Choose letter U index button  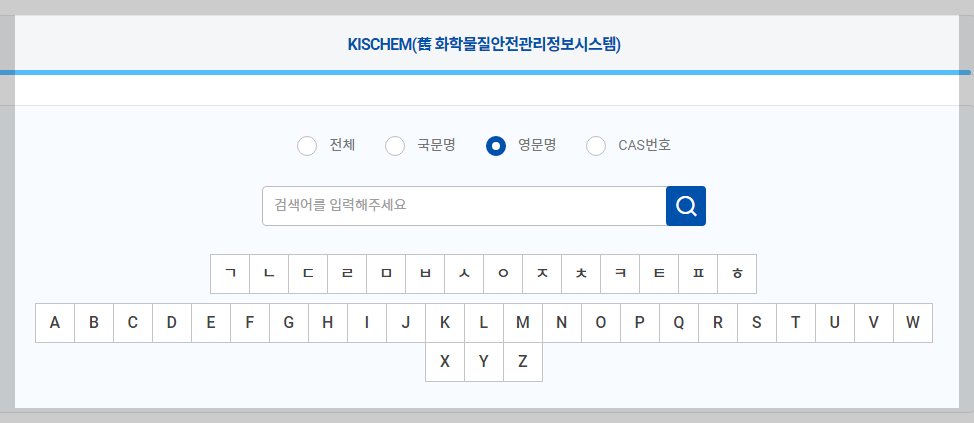click(835, 323)
